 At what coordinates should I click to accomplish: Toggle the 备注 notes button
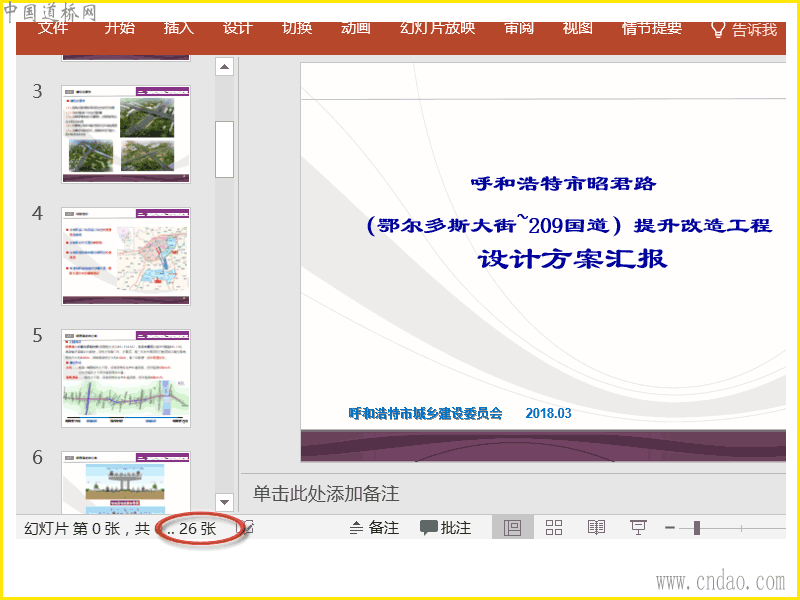(374, 528)
